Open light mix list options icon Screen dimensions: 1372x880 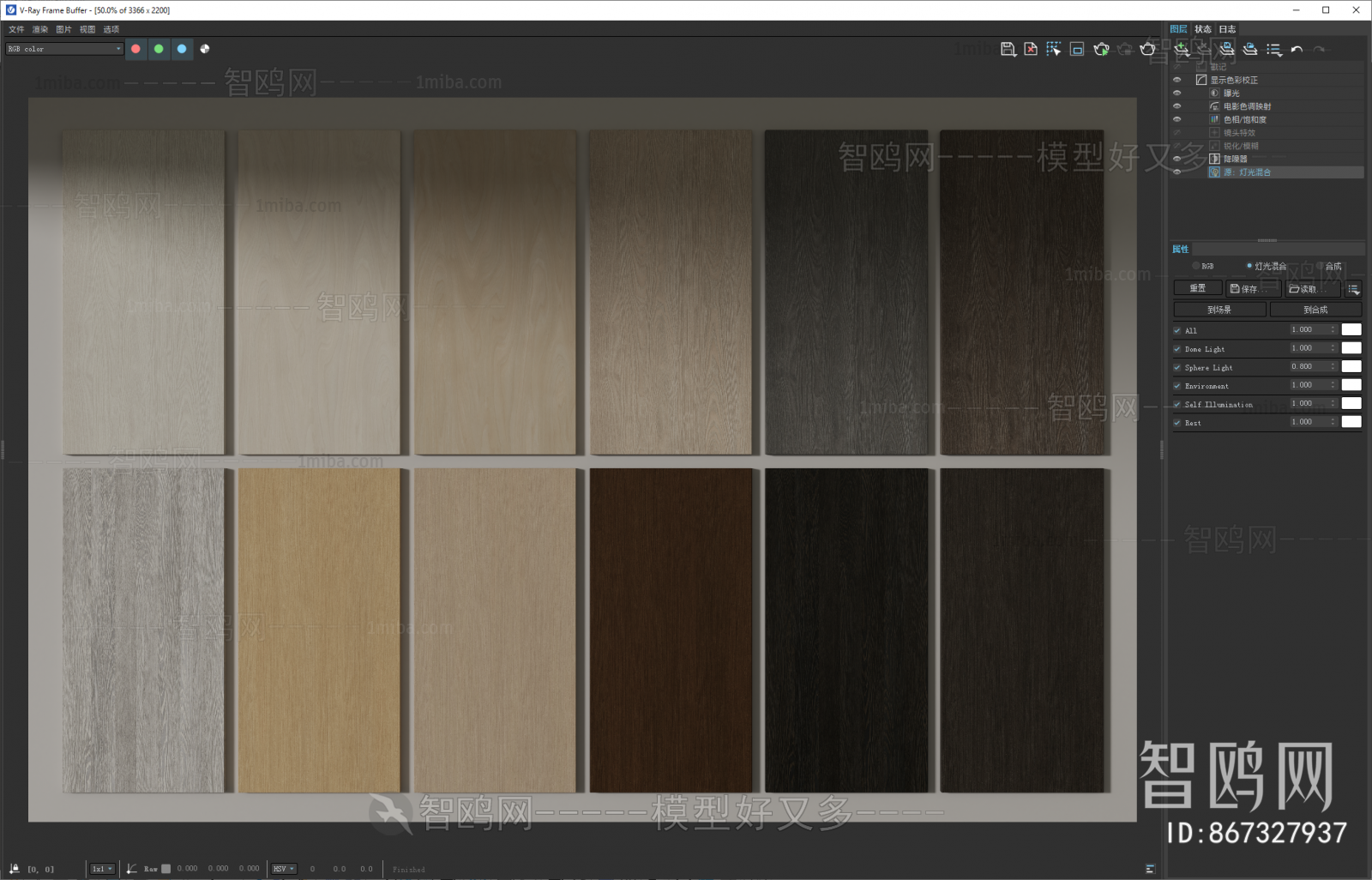[x=1353, y=289]
